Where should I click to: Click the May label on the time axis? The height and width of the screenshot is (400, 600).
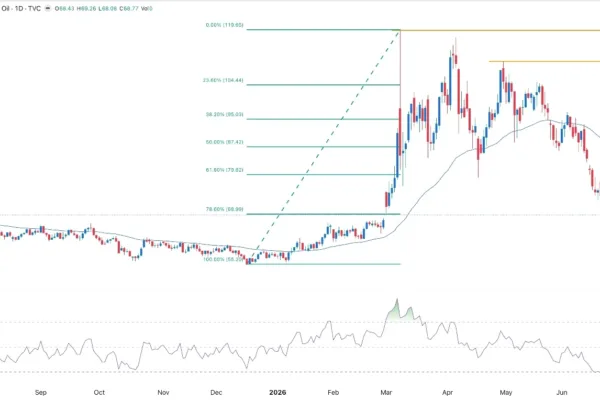(x=506, y=392)
